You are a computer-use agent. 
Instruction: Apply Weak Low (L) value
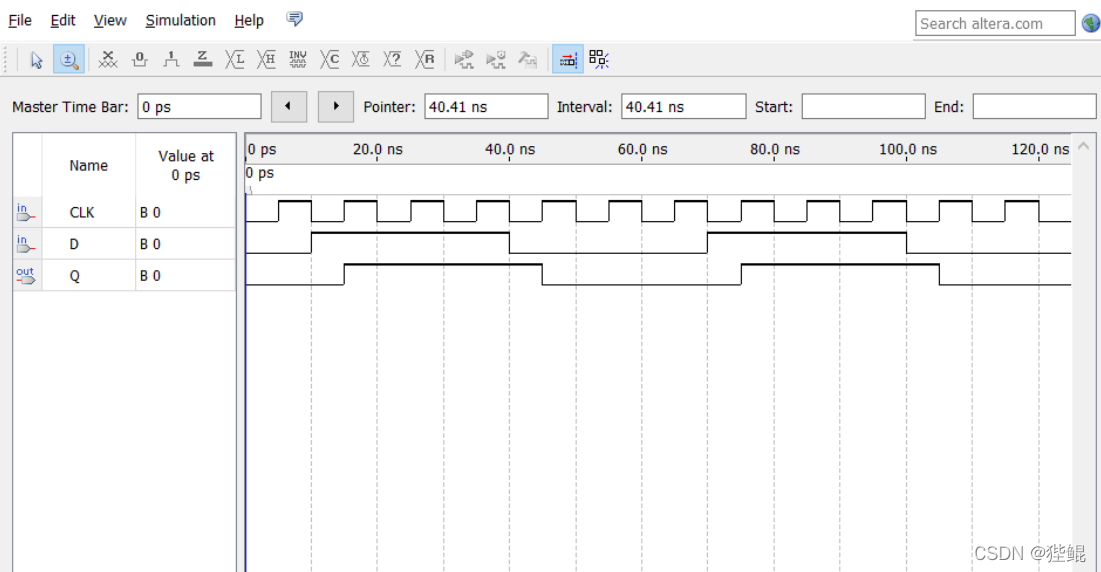tap(235, 60)
